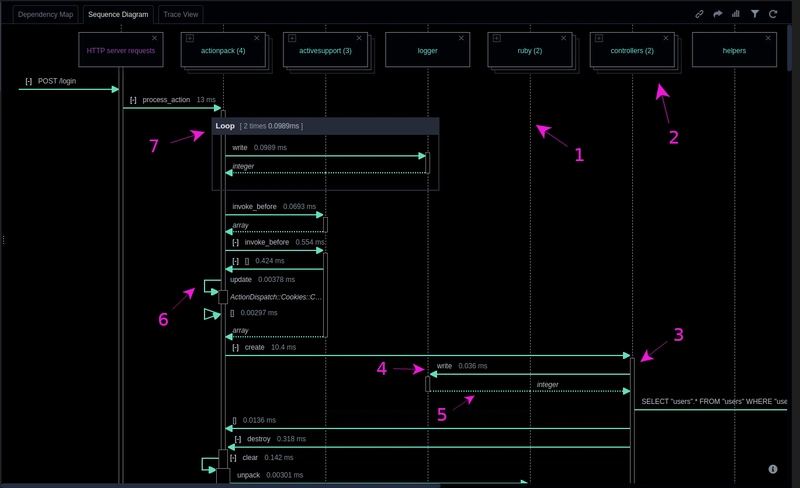The image size is (800, 488).
Task: Open the filter funnel icon
Action: 755,14
